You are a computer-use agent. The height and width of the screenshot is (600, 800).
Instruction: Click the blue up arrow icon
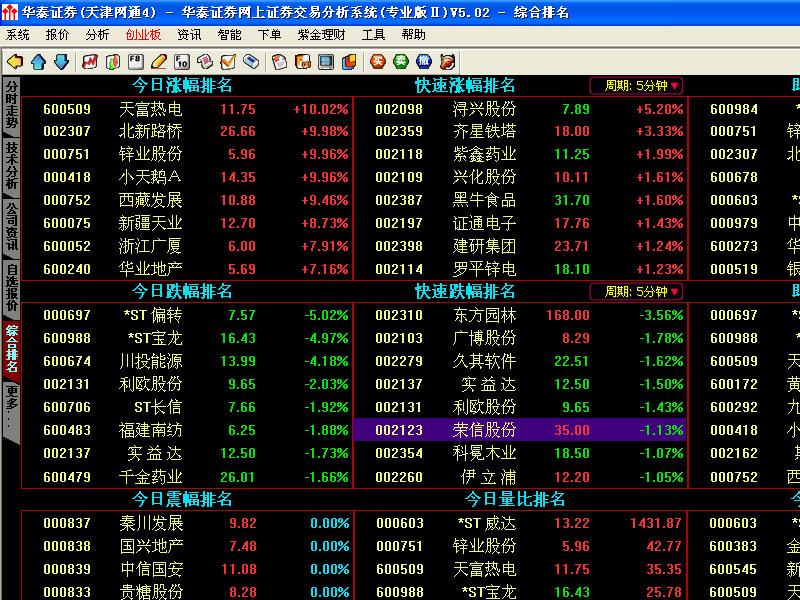38,62
